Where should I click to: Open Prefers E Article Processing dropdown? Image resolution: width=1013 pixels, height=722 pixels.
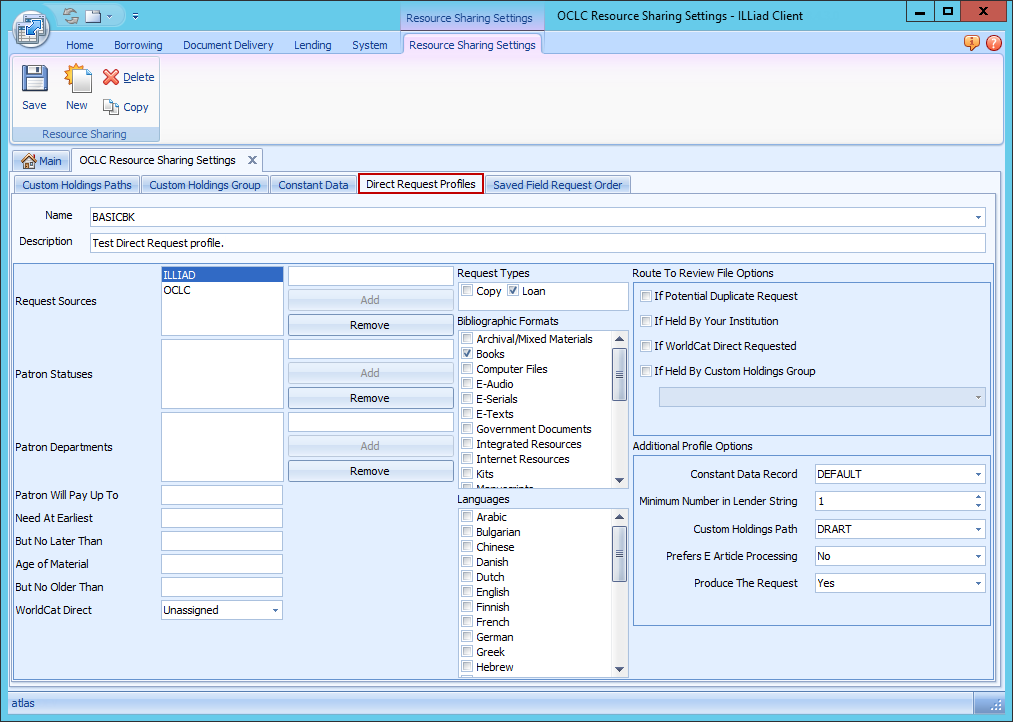point(978,556)
